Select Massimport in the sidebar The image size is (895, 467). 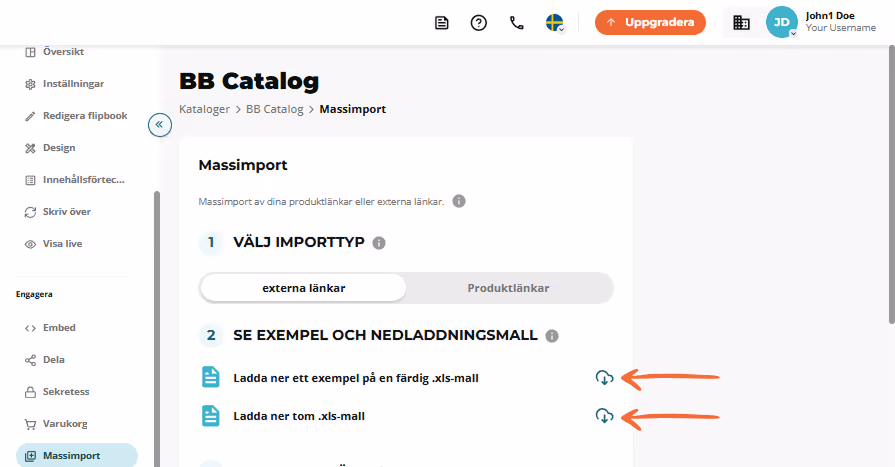[x=76, y=456]
